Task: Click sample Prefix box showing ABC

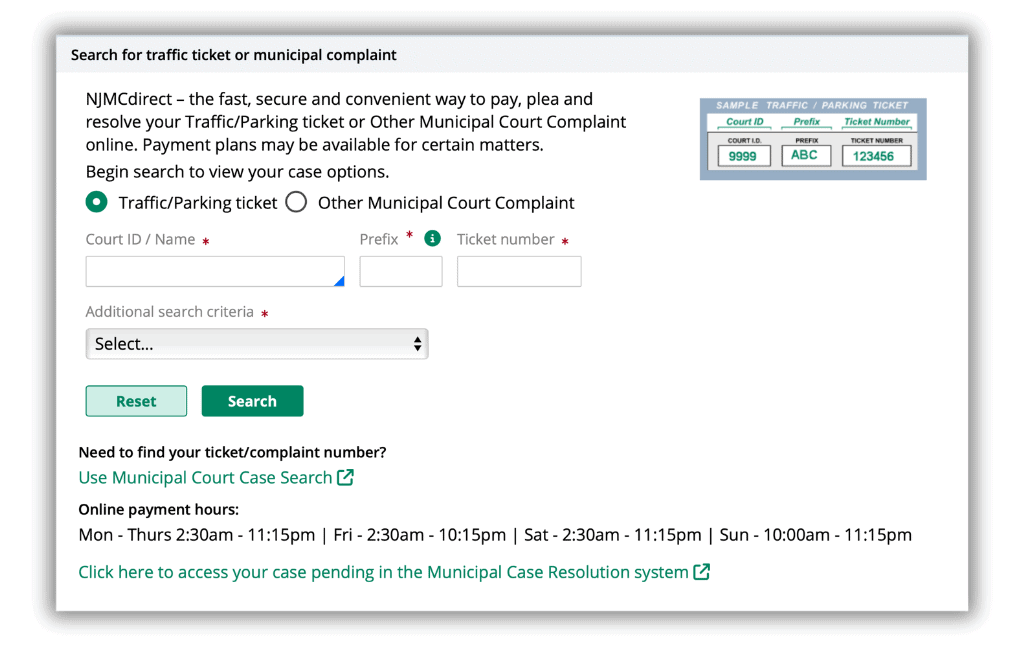Action: point(805,155)
